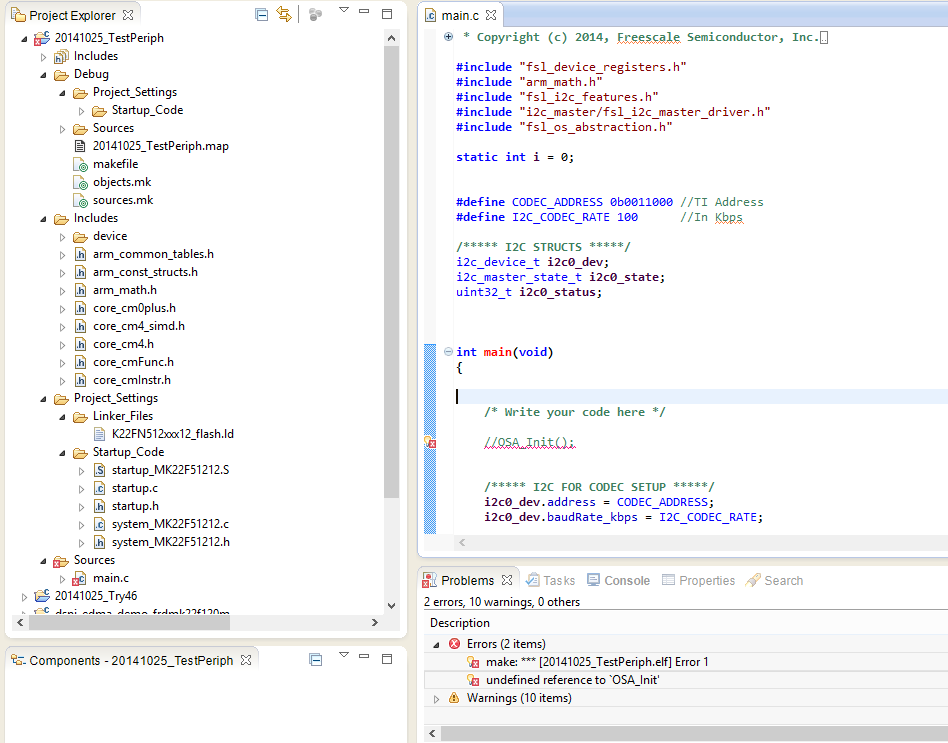Select arm_const_structs.h in the tree
The width and height of the screenshot is (948, 743).
point(145,272)
